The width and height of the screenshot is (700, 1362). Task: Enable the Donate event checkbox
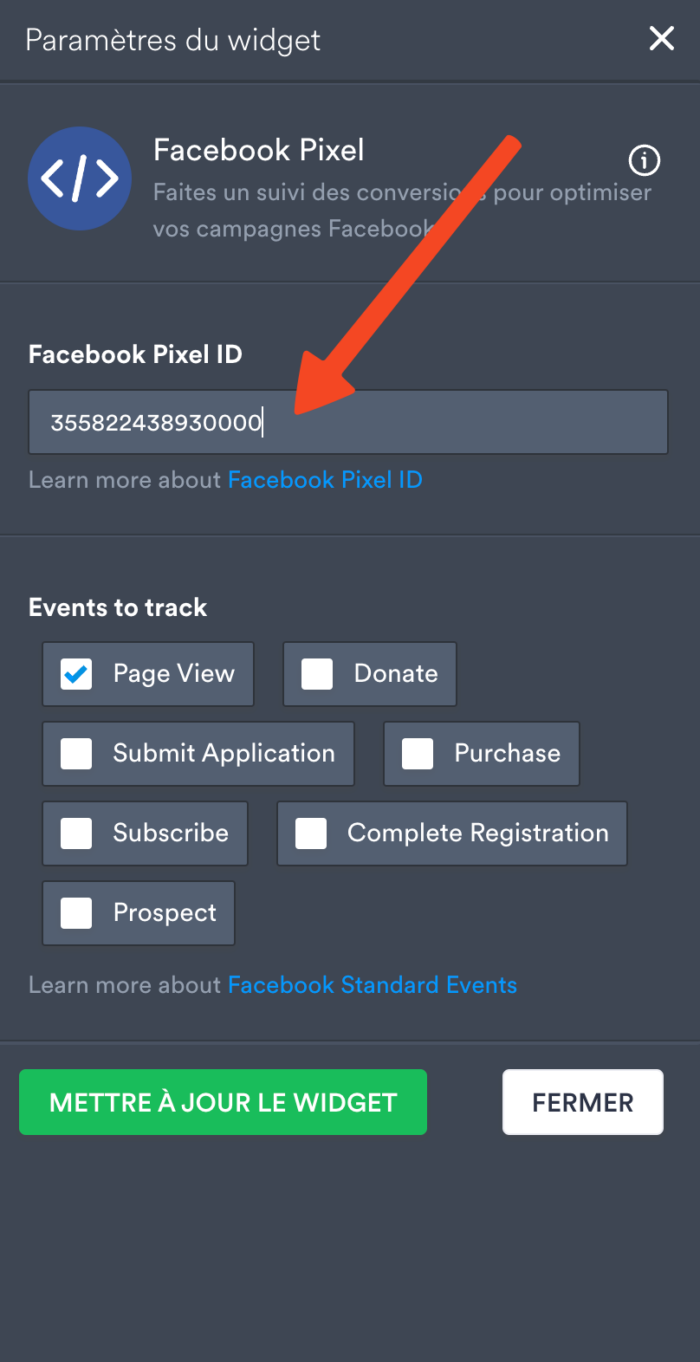coord(317,674)
